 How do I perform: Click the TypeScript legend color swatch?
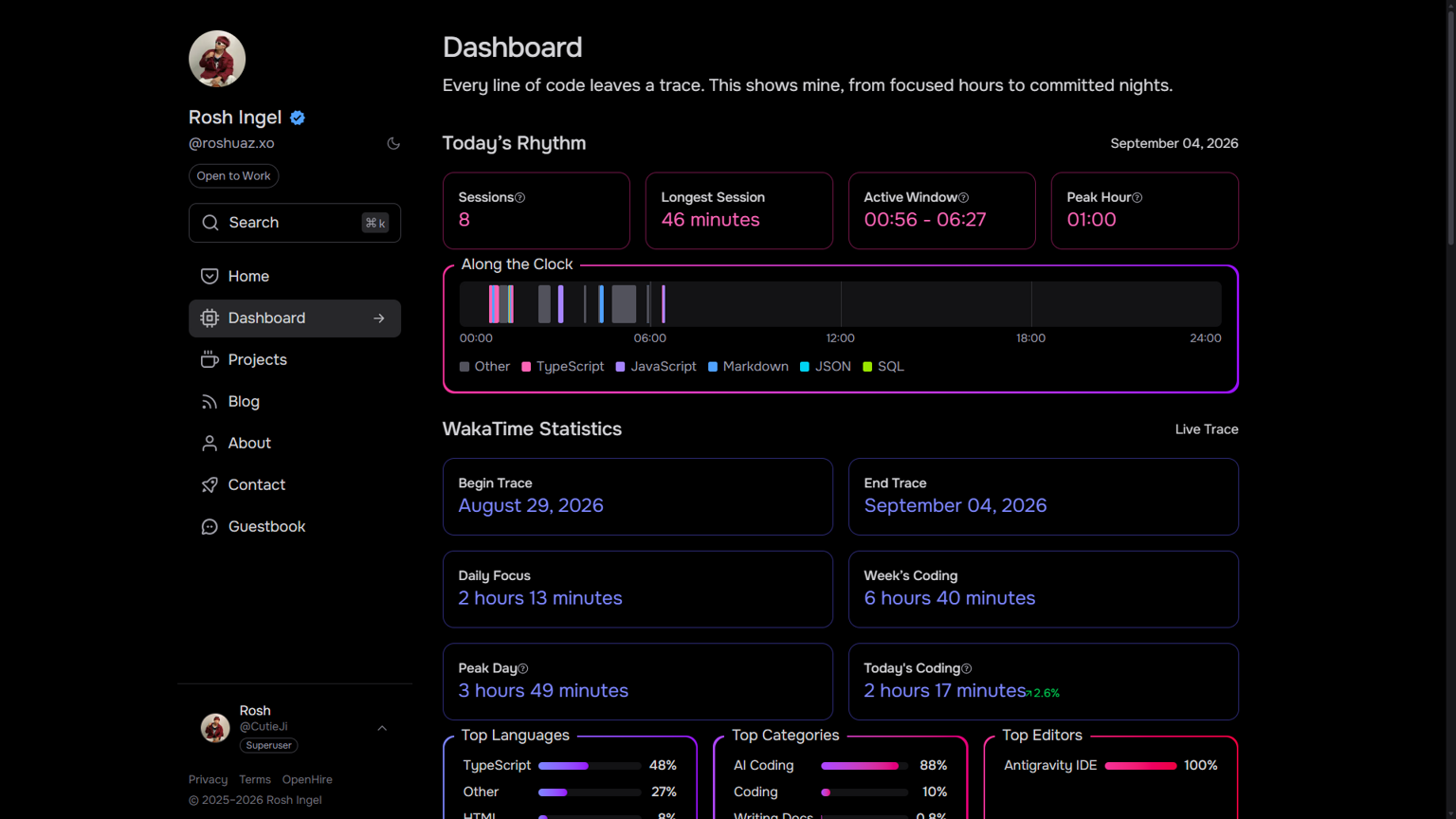(x=526, y=367)
